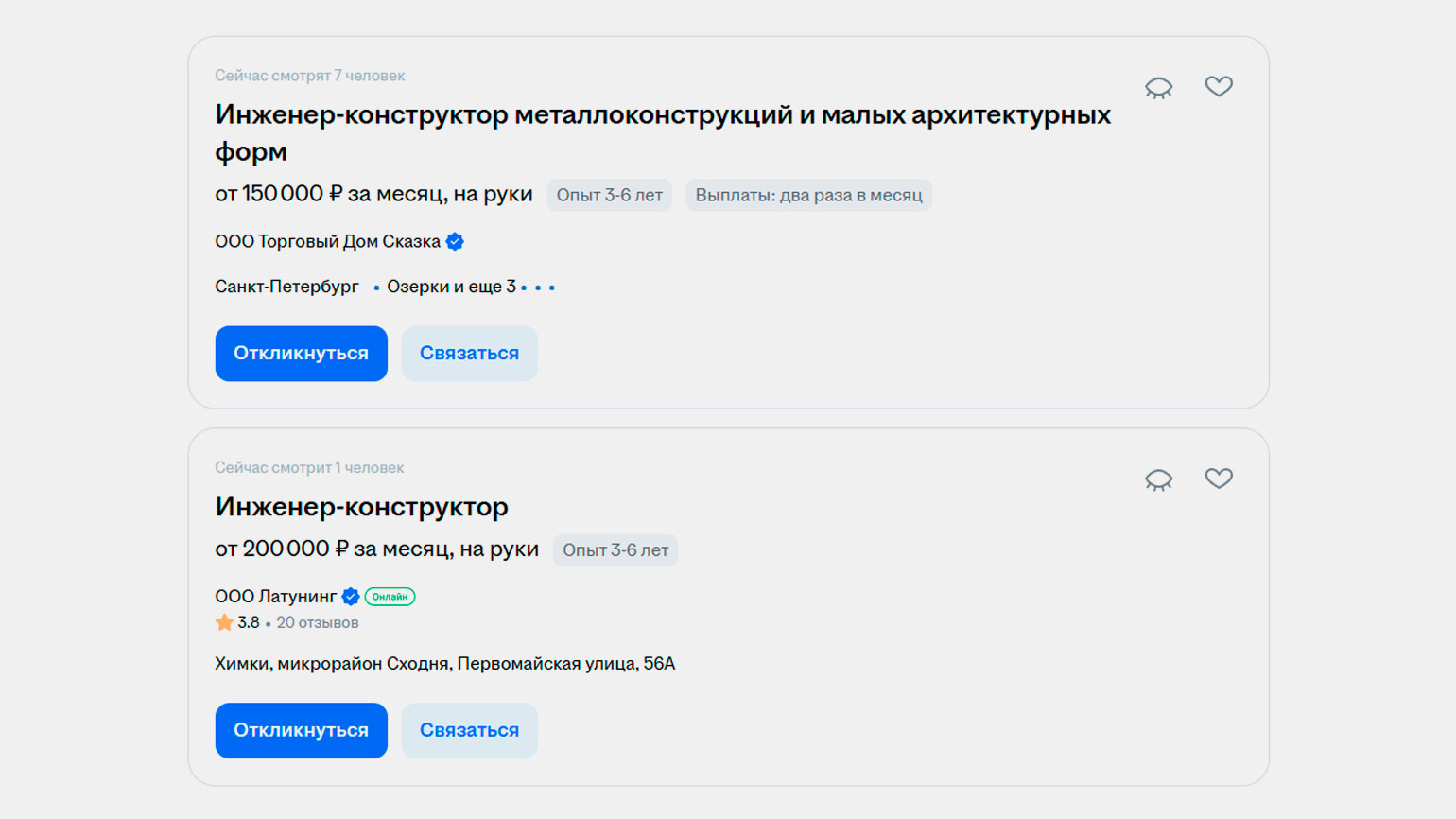Viewport: 1456px width, 819px height.
Task: Click the Онлайн status badge
Action: coord(390,597)
